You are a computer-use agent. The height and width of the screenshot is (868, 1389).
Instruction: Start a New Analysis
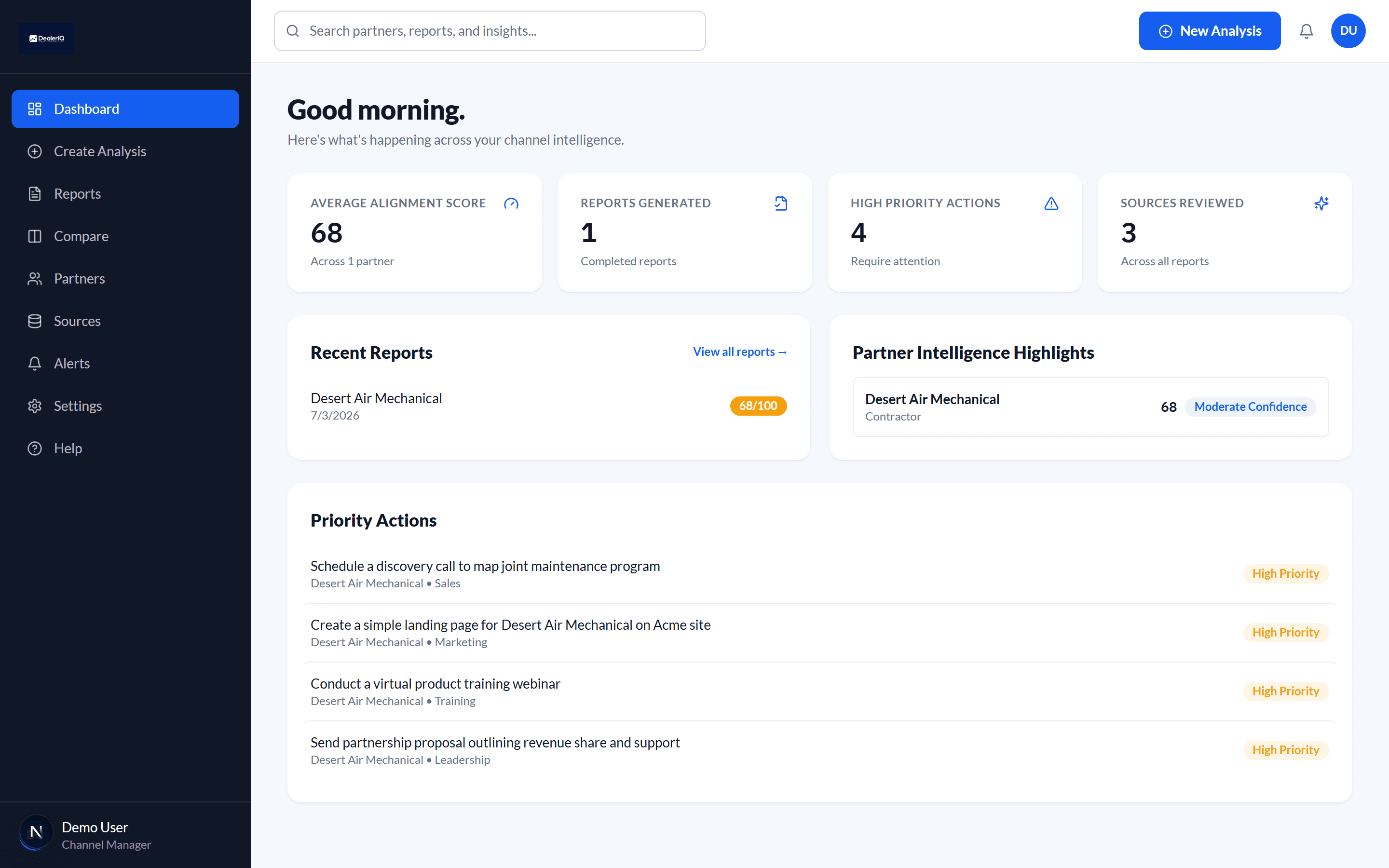click(x=1210, y=31)
